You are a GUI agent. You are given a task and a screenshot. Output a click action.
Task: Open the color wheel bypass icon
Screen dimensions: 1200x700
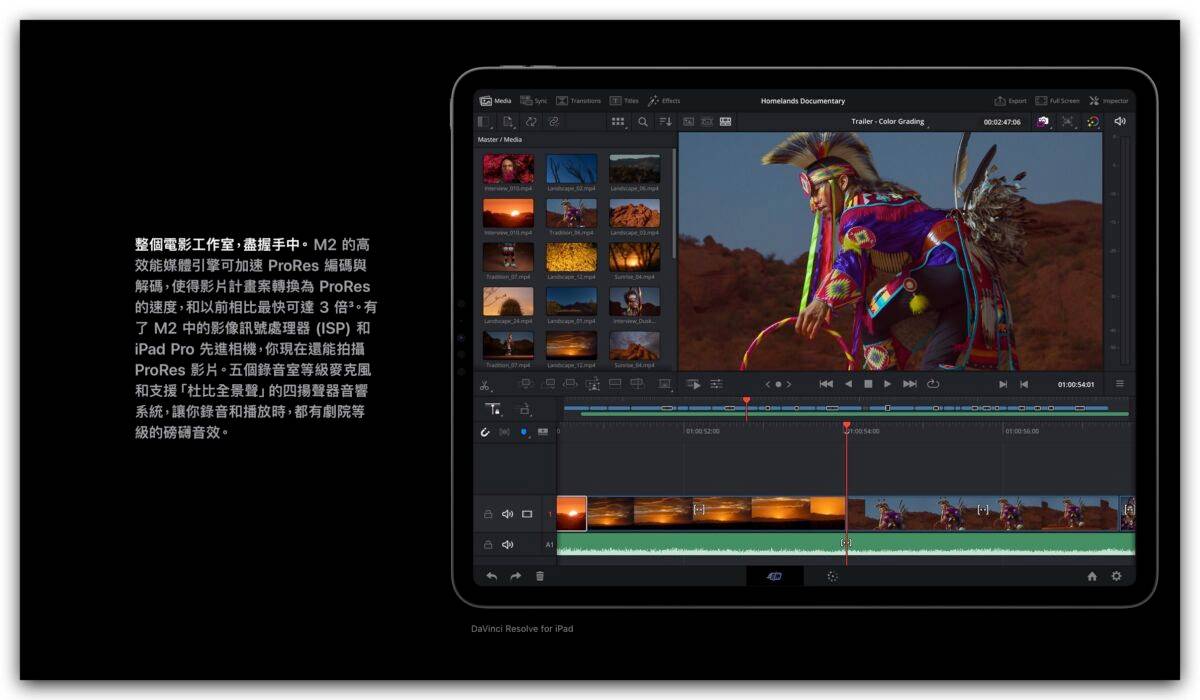[1093, 122]
